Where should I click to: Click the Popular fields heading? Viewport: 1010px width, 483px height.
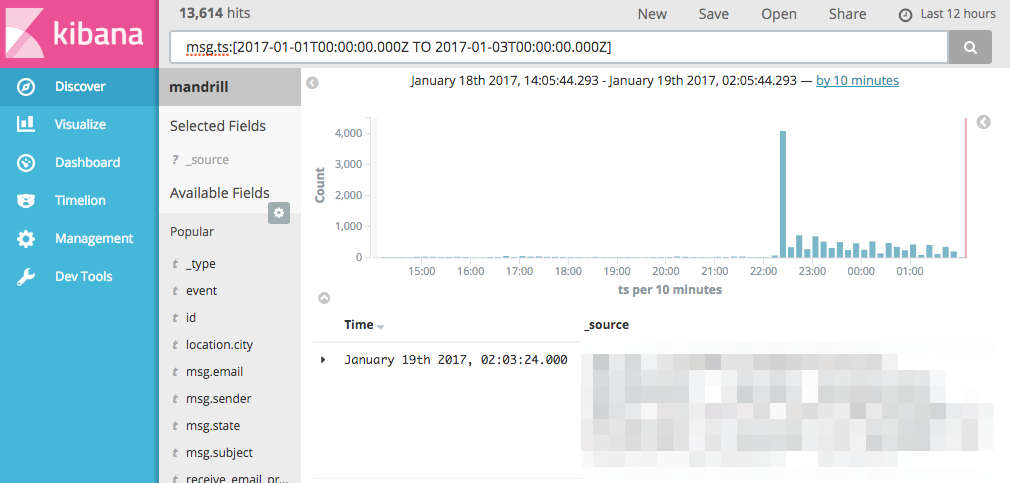[x=192, y=231]
